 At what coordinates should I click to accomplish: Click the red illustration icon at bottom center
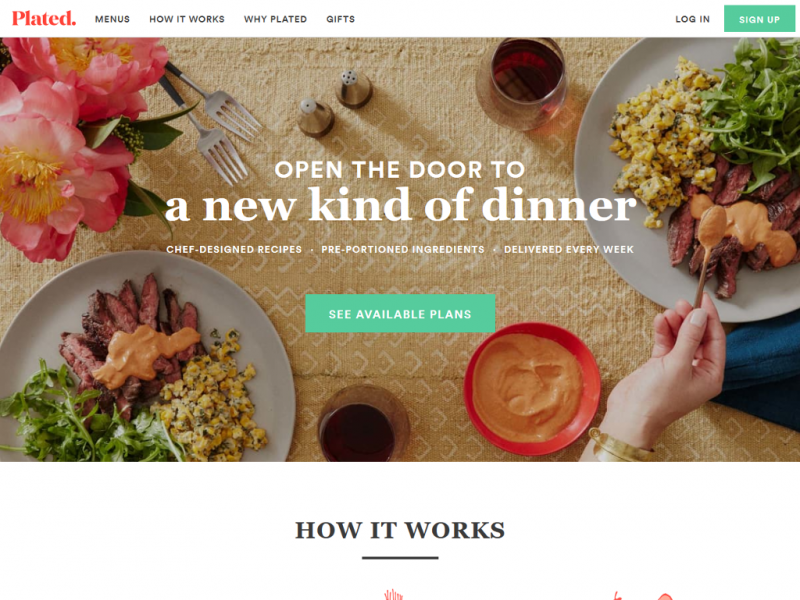point(393,595)
